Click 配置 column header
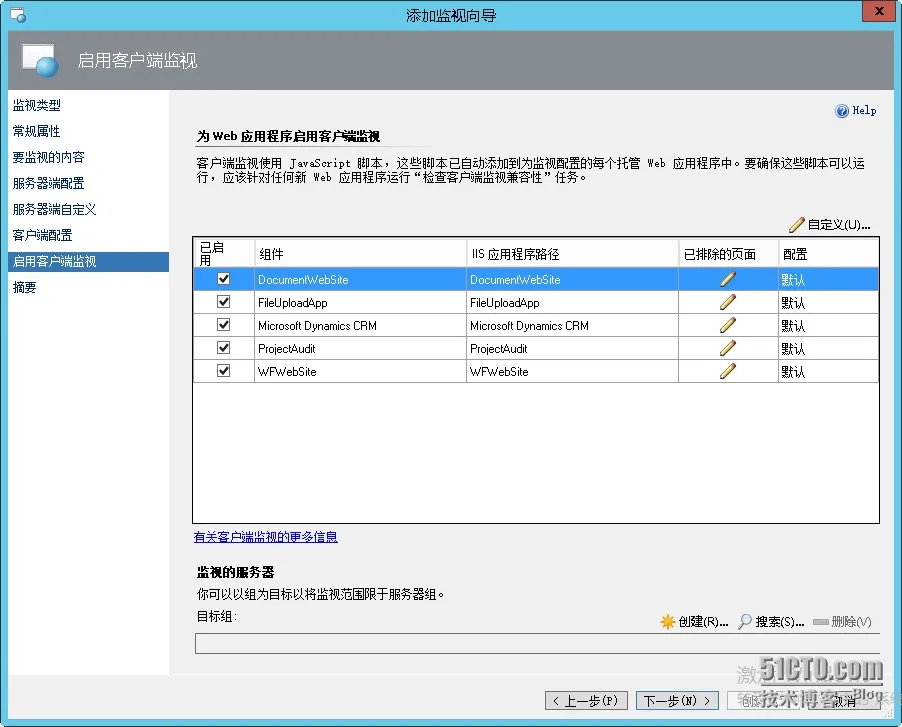The height and width of the screenshot is (727, 902). [x=828, y=254]
